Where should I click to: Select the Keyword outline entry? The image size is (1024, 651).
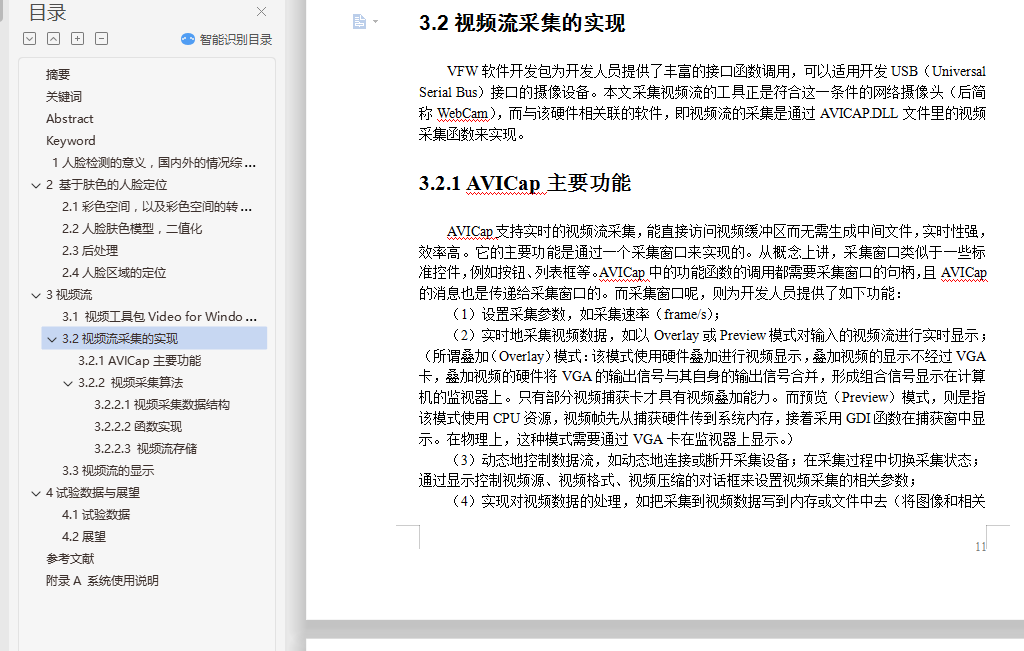coord(71,141)
